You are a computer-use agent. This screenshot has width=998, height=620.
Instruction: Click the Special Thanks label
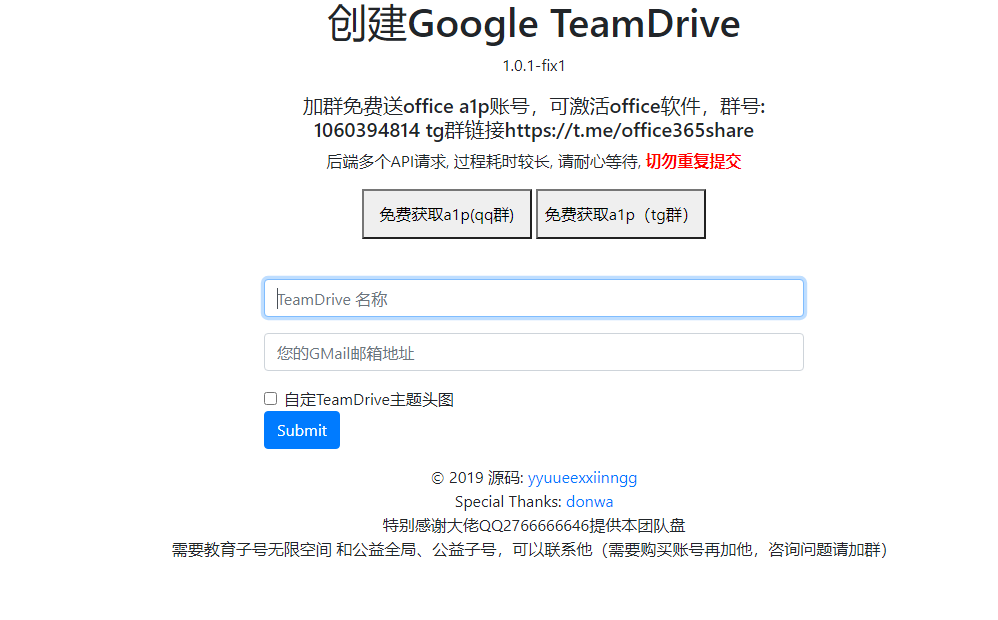[x=508, y=502]
